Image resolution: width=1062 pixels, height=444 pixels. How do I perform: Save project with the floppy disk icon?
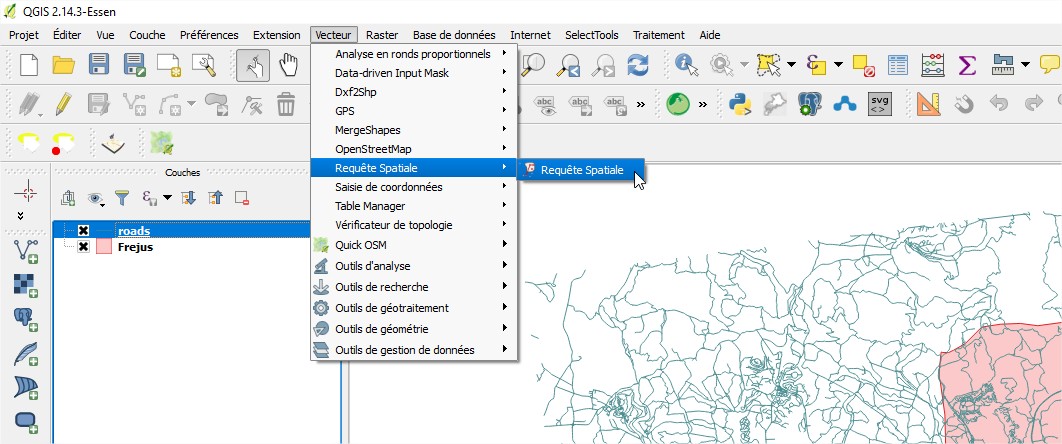click(x=99, y=65)
